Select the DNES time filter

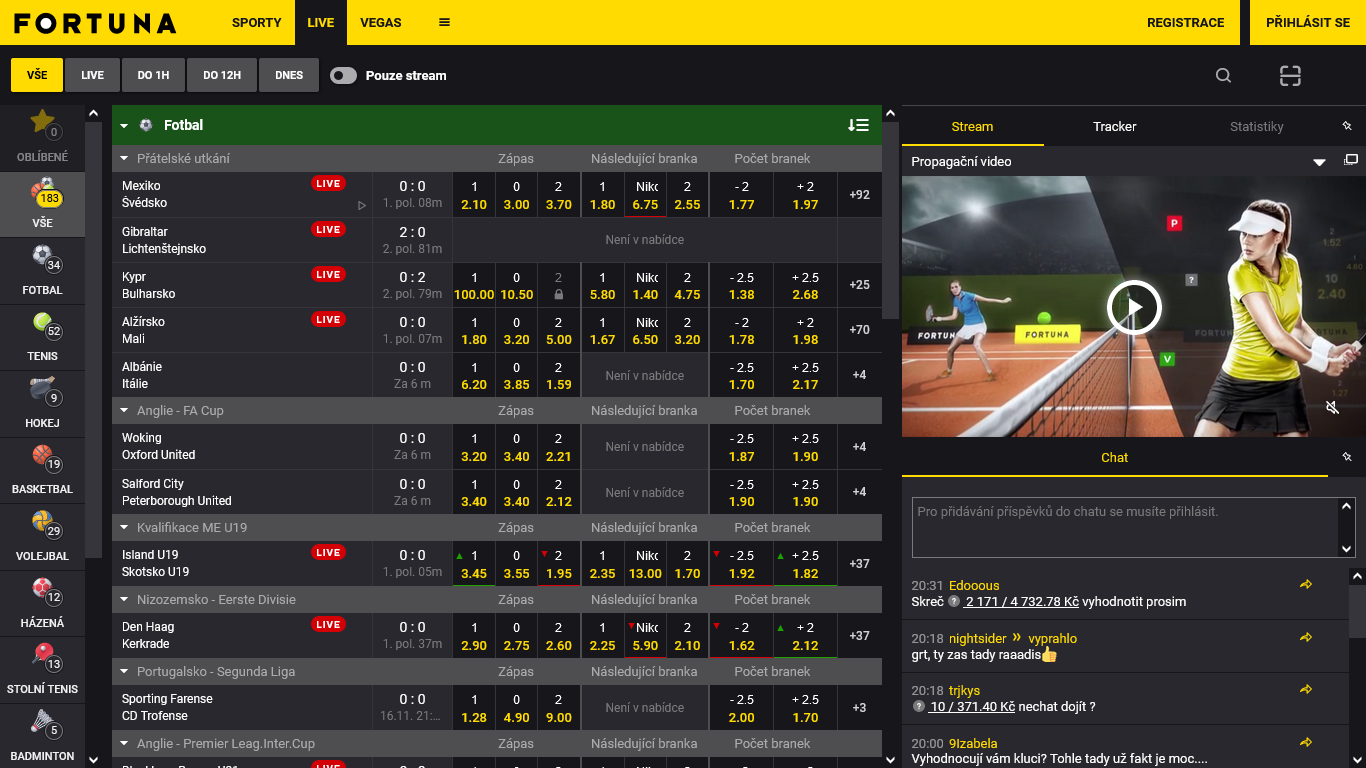point(289,75)
